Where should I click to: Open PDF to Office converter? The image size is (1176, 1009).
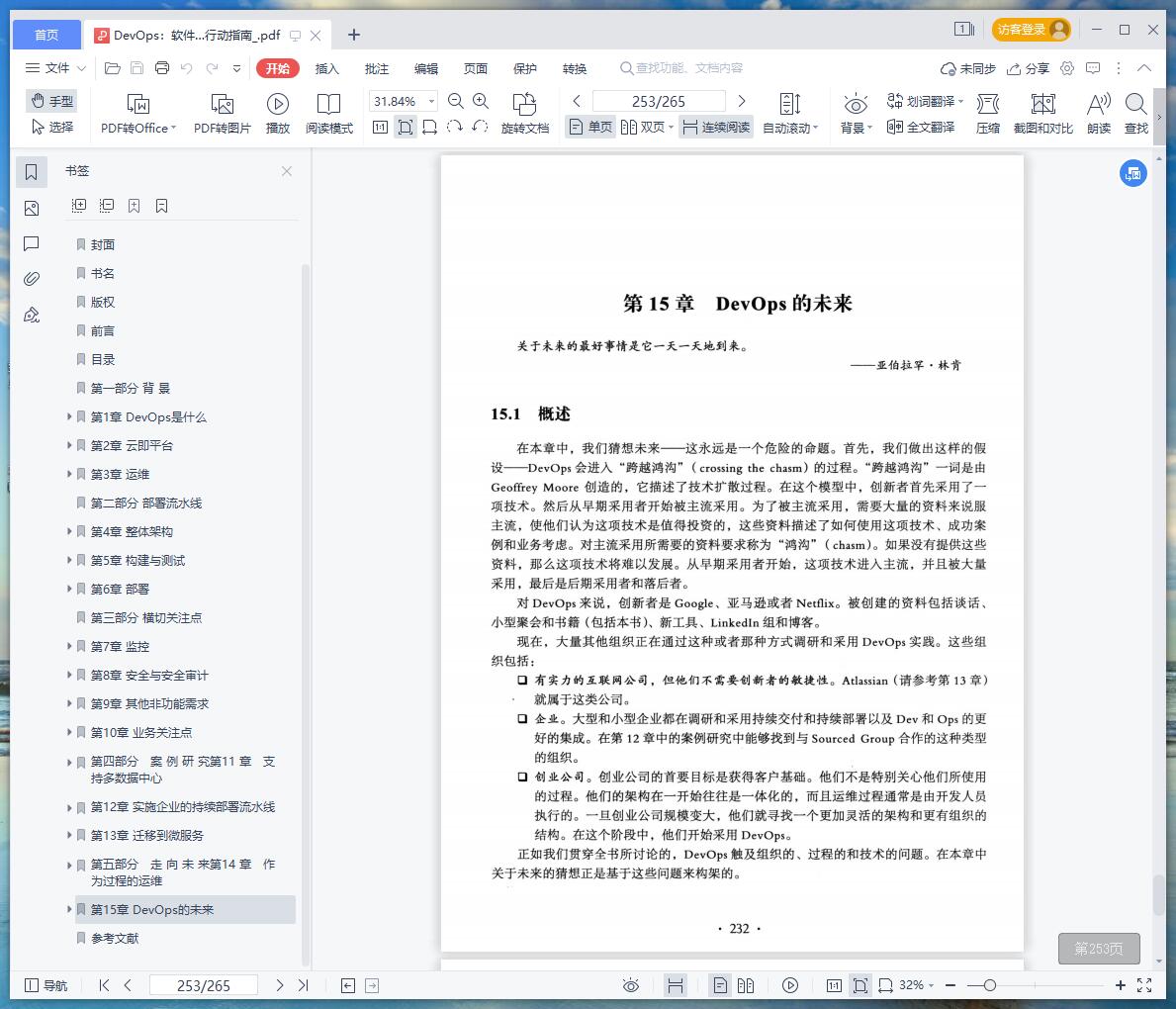coord(138,114)
